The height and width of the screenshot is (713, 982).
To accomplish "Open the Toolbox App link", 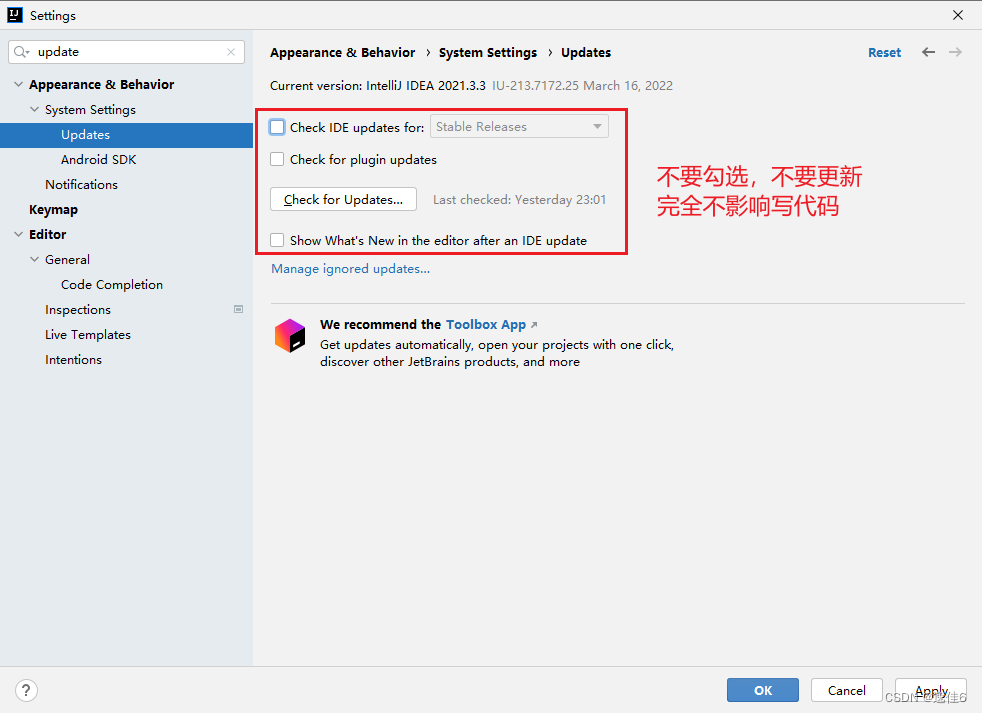I will 486,325.
